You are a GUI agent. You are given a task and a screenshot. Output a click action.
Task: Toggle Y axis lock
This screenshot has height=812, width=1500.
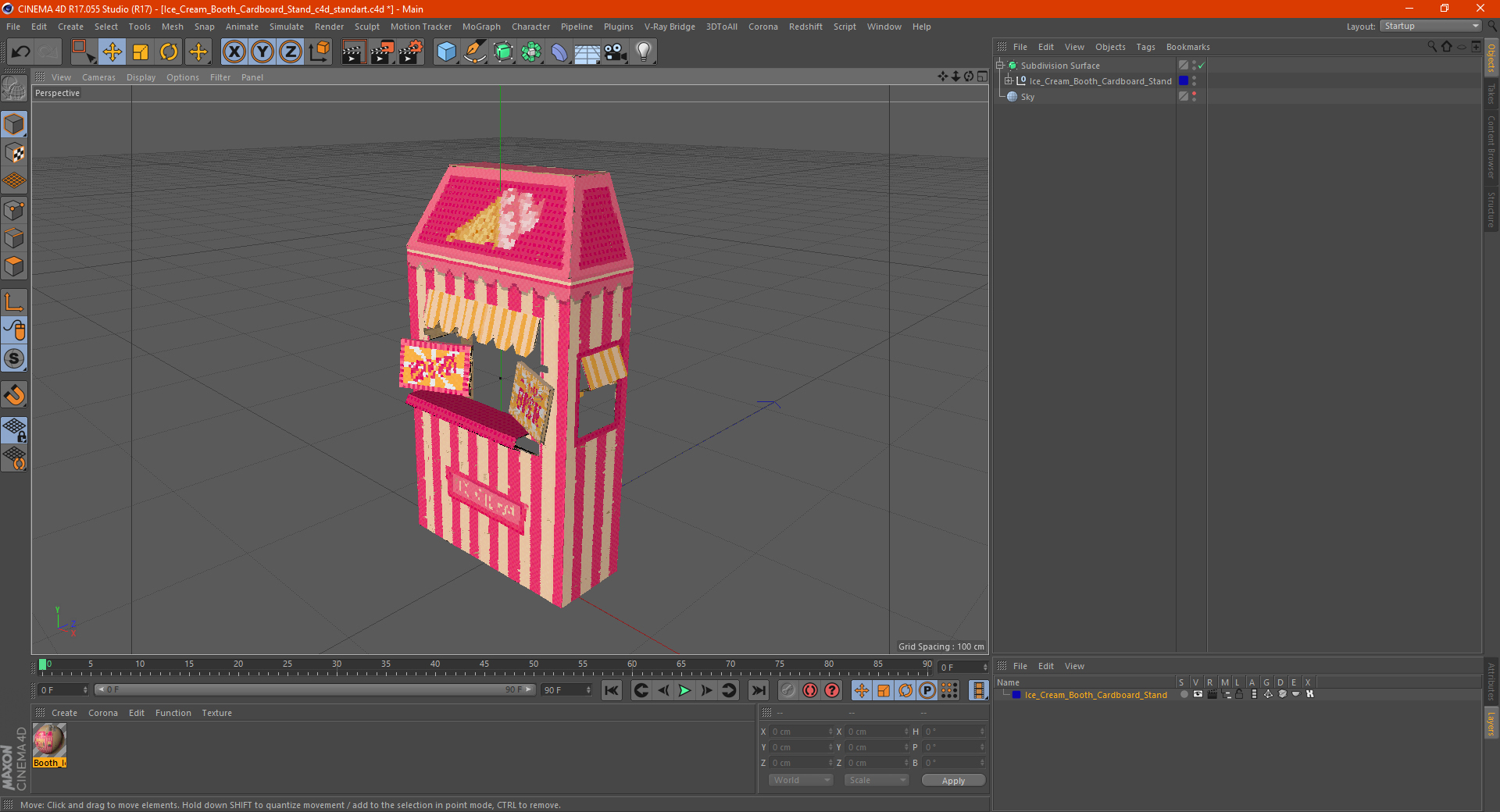click(262, 52)
